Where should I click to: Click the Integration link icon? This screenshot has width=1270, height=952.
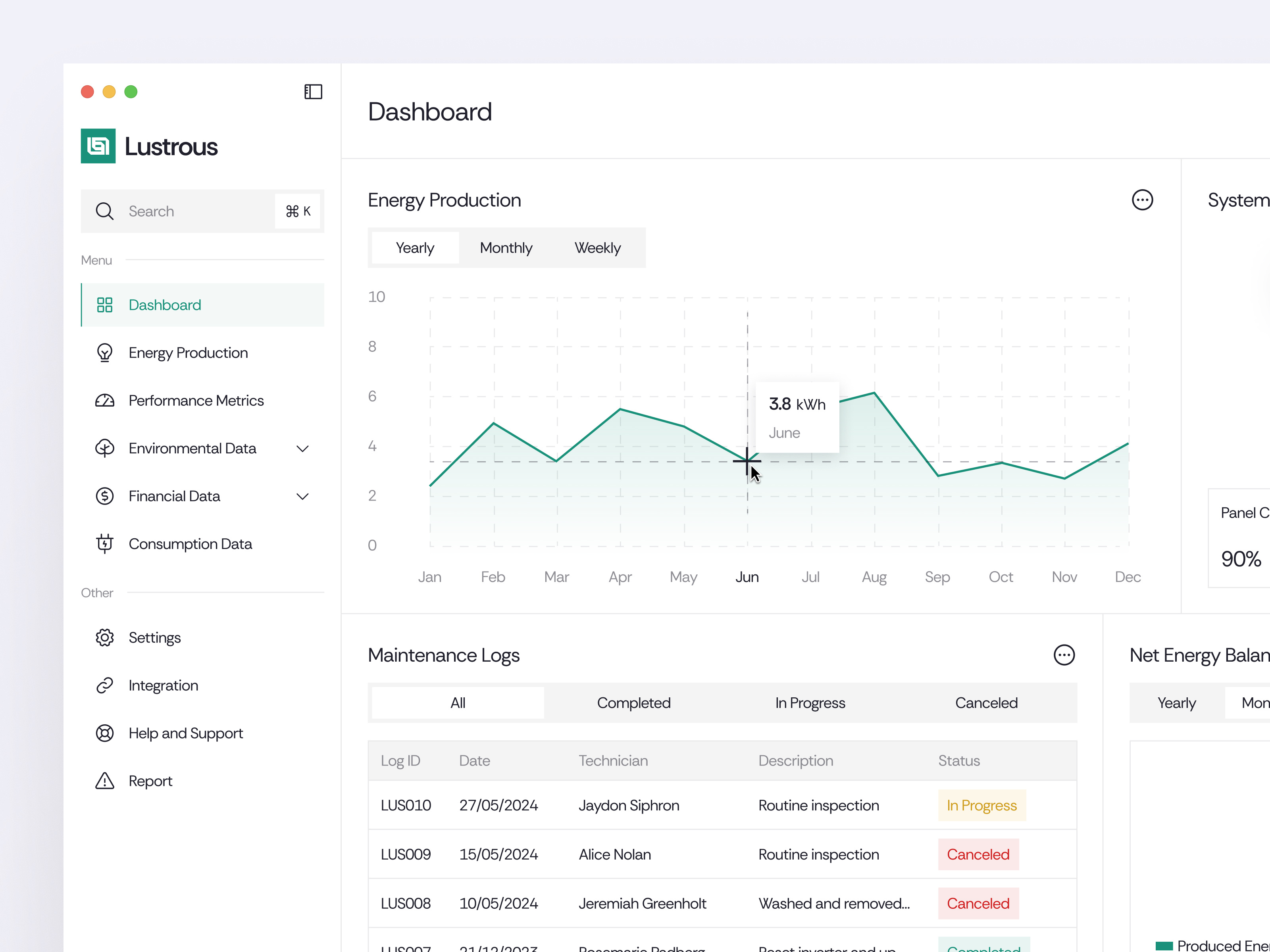(x=105, y=685)
